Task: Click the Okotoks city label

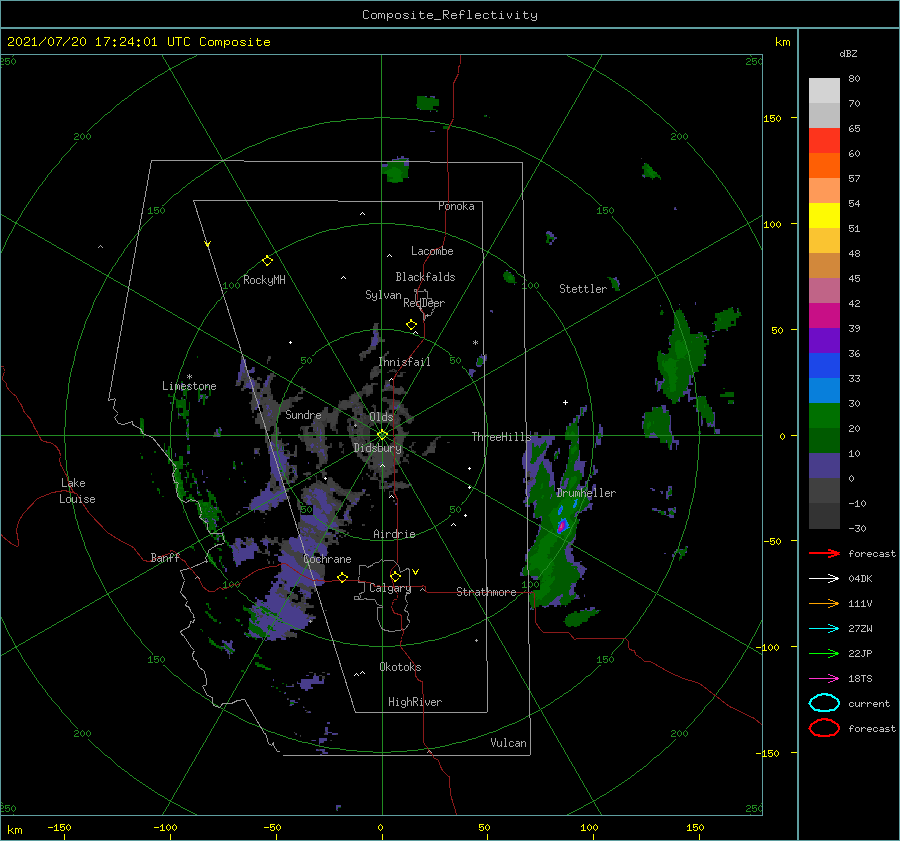Action: click(x=400, y=667)
